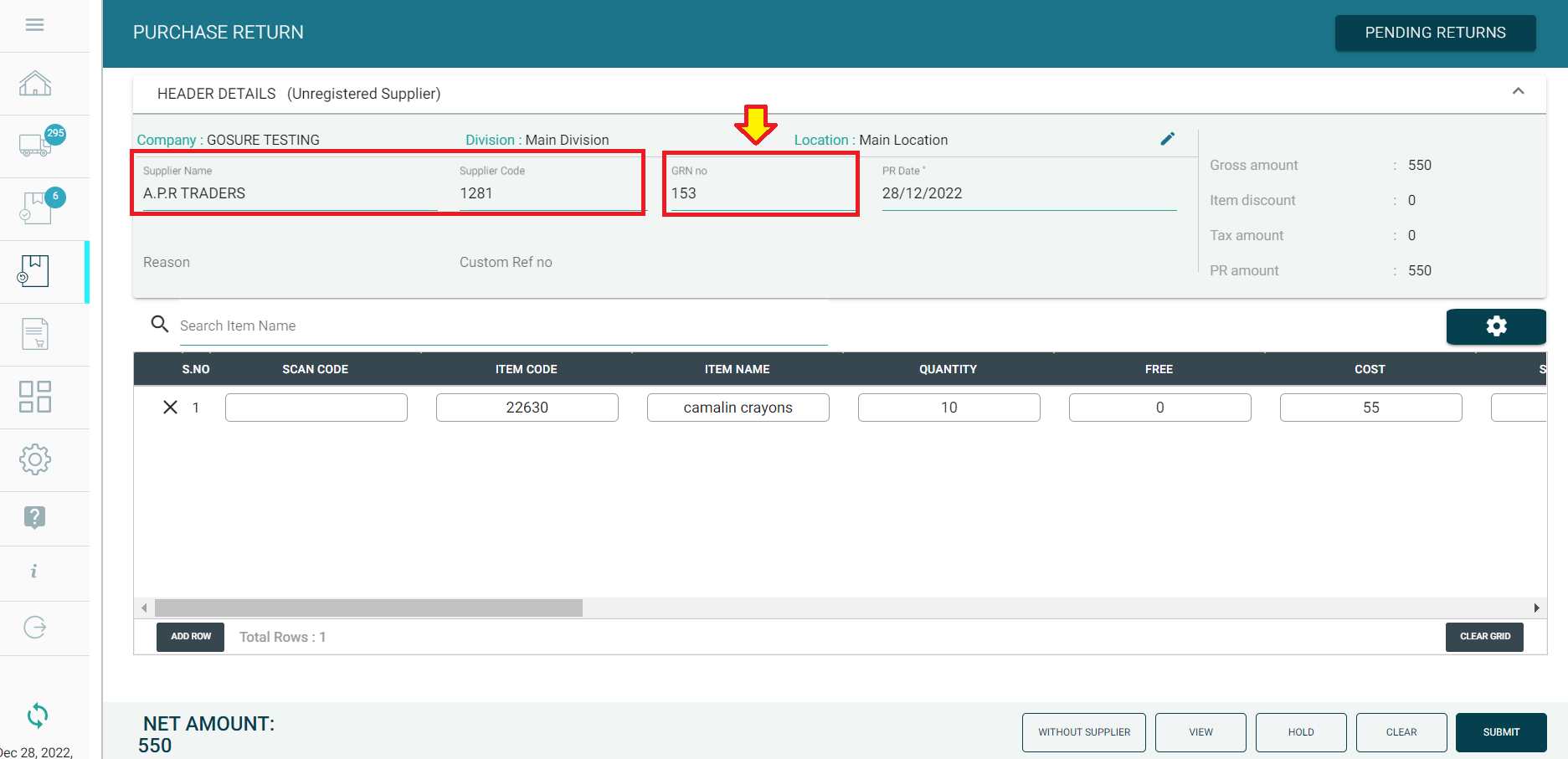Click the NET AMOUNT label
1568x759 pixels.
(208, 724)
